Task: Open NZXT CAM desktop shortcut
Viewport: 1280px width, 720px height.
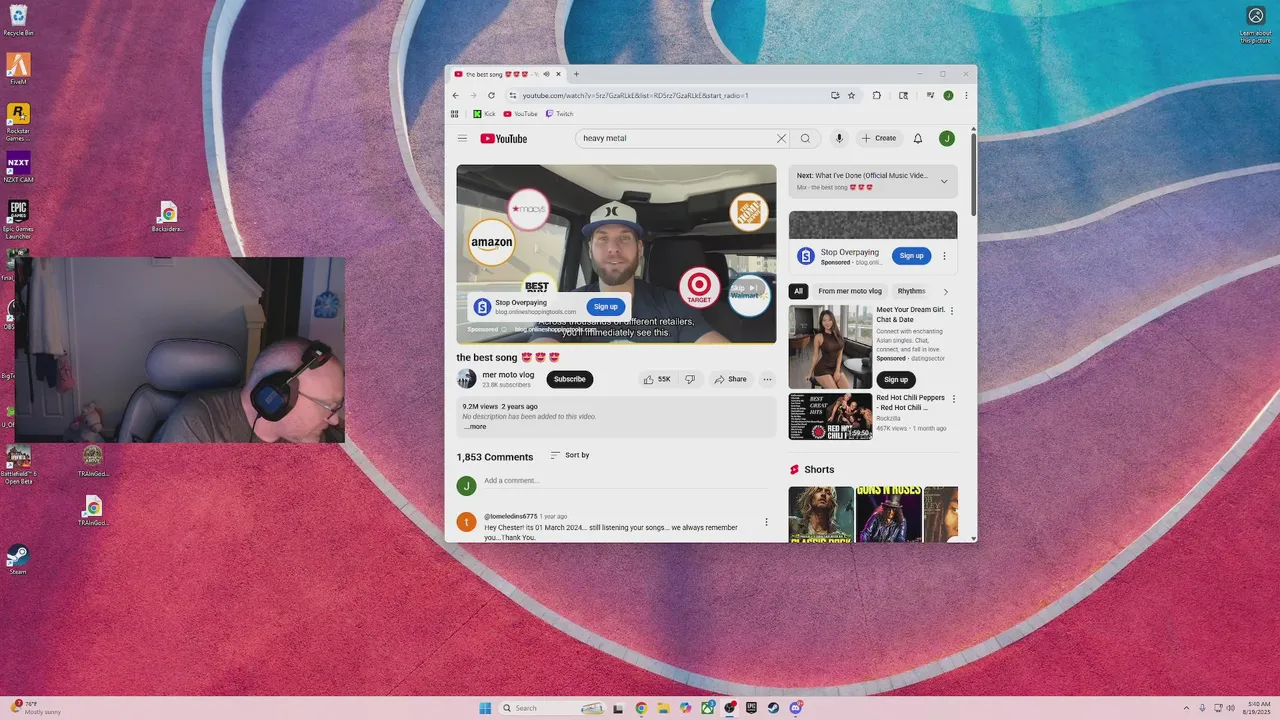Action: [x=18, y=167]
